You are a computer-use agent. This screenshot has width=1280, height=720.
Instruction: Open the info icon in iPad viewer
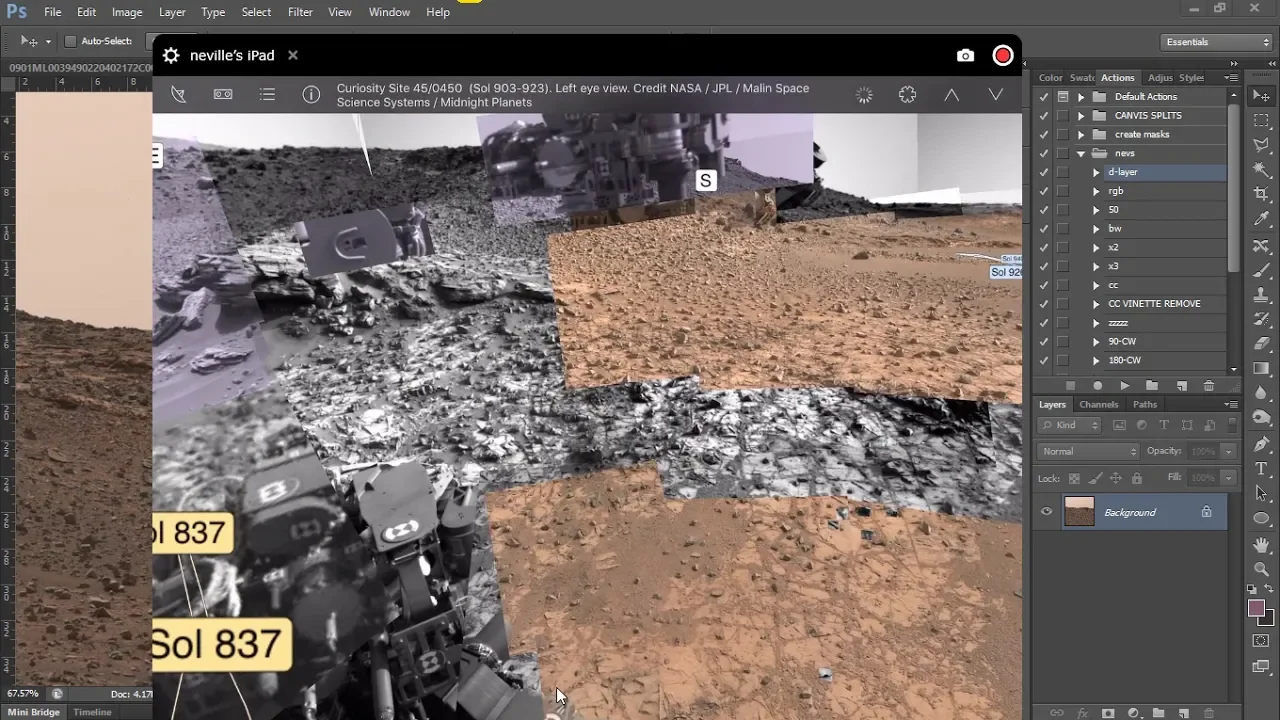point(311,95)
